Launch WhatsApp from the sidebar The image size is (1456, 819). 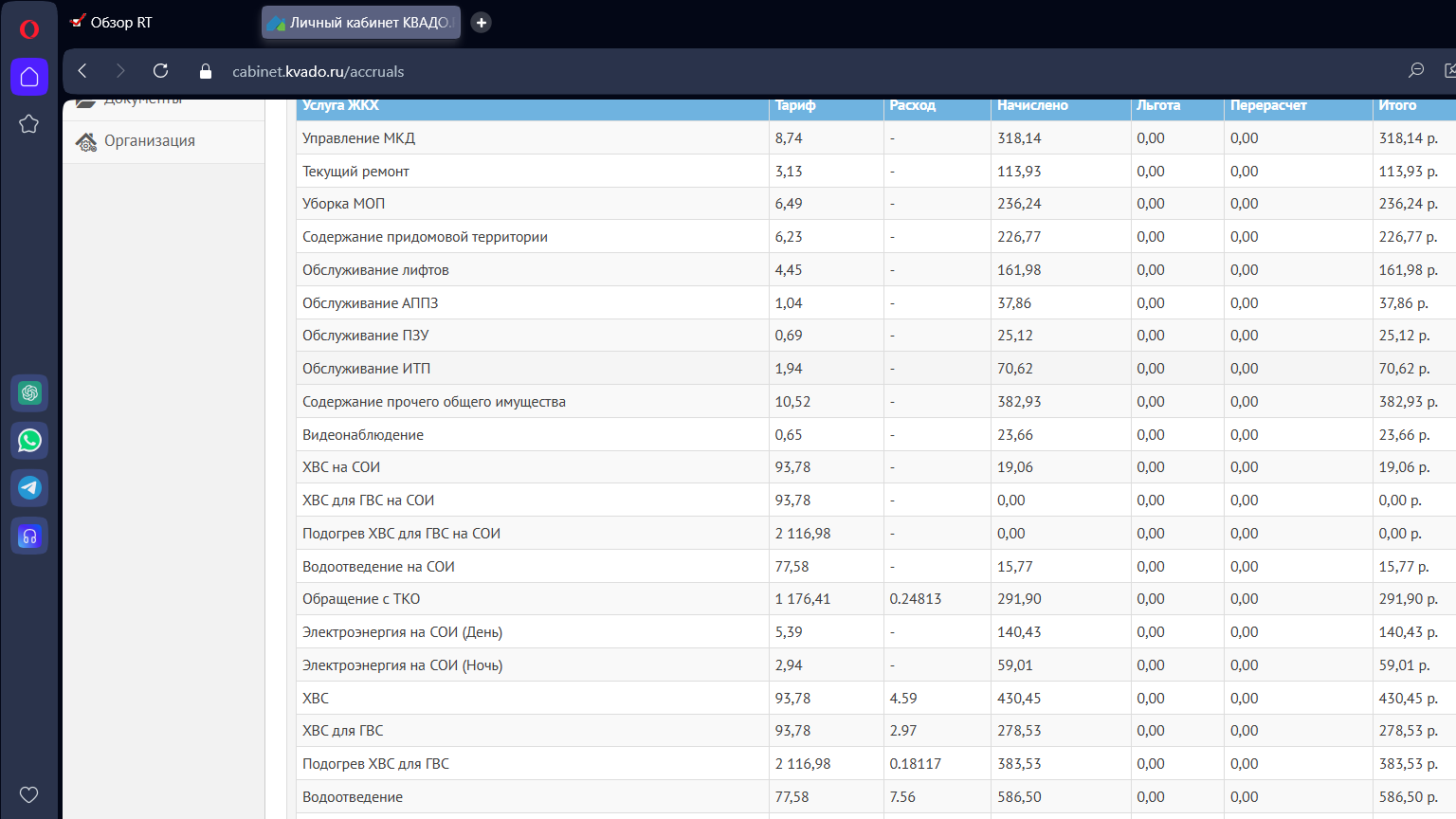tap(29, 441)
